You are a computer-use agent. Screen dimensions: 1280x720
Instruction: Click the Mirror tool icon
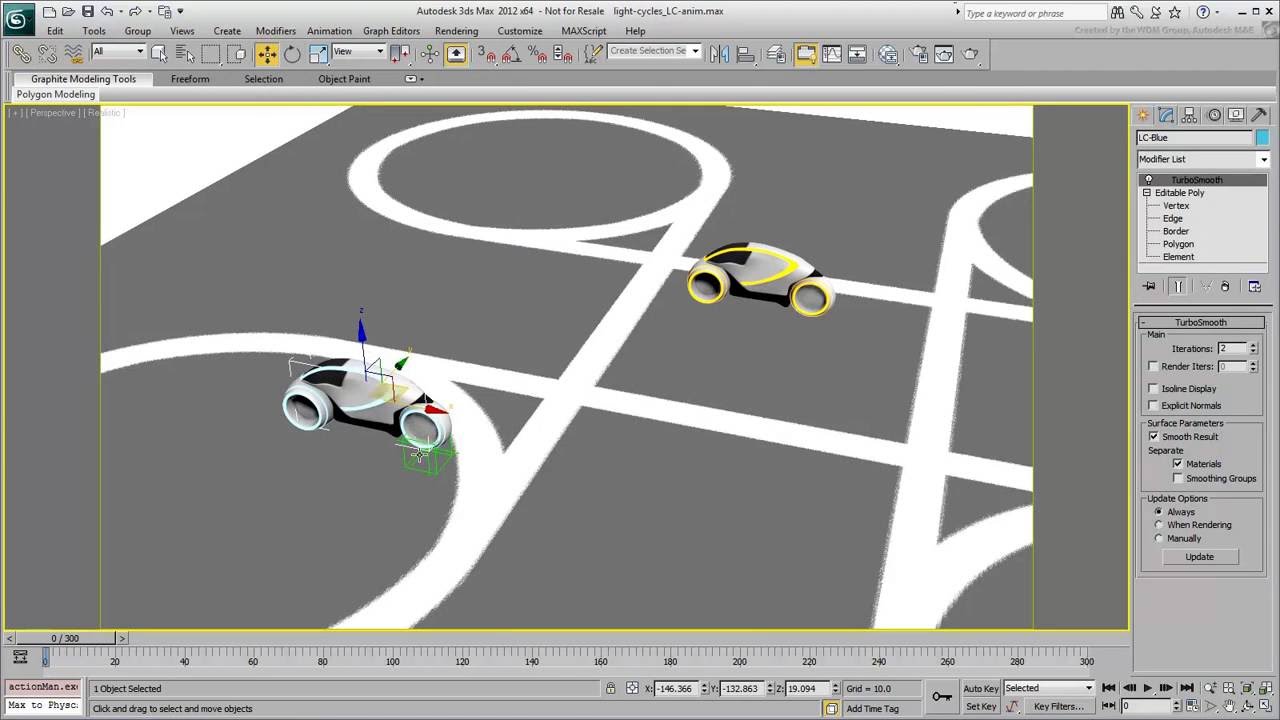click(x=719, y=54)
